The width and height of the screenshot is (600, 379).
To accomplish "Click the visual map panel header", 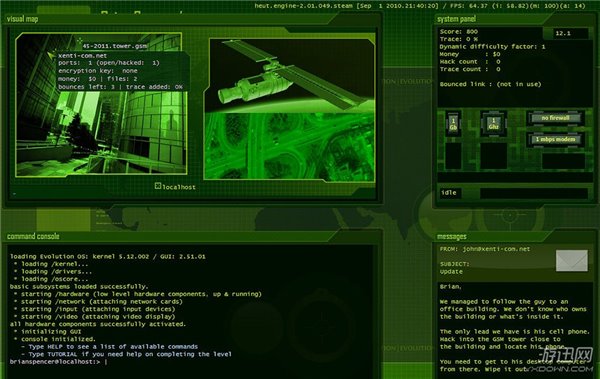I will [x=23, y=19].
